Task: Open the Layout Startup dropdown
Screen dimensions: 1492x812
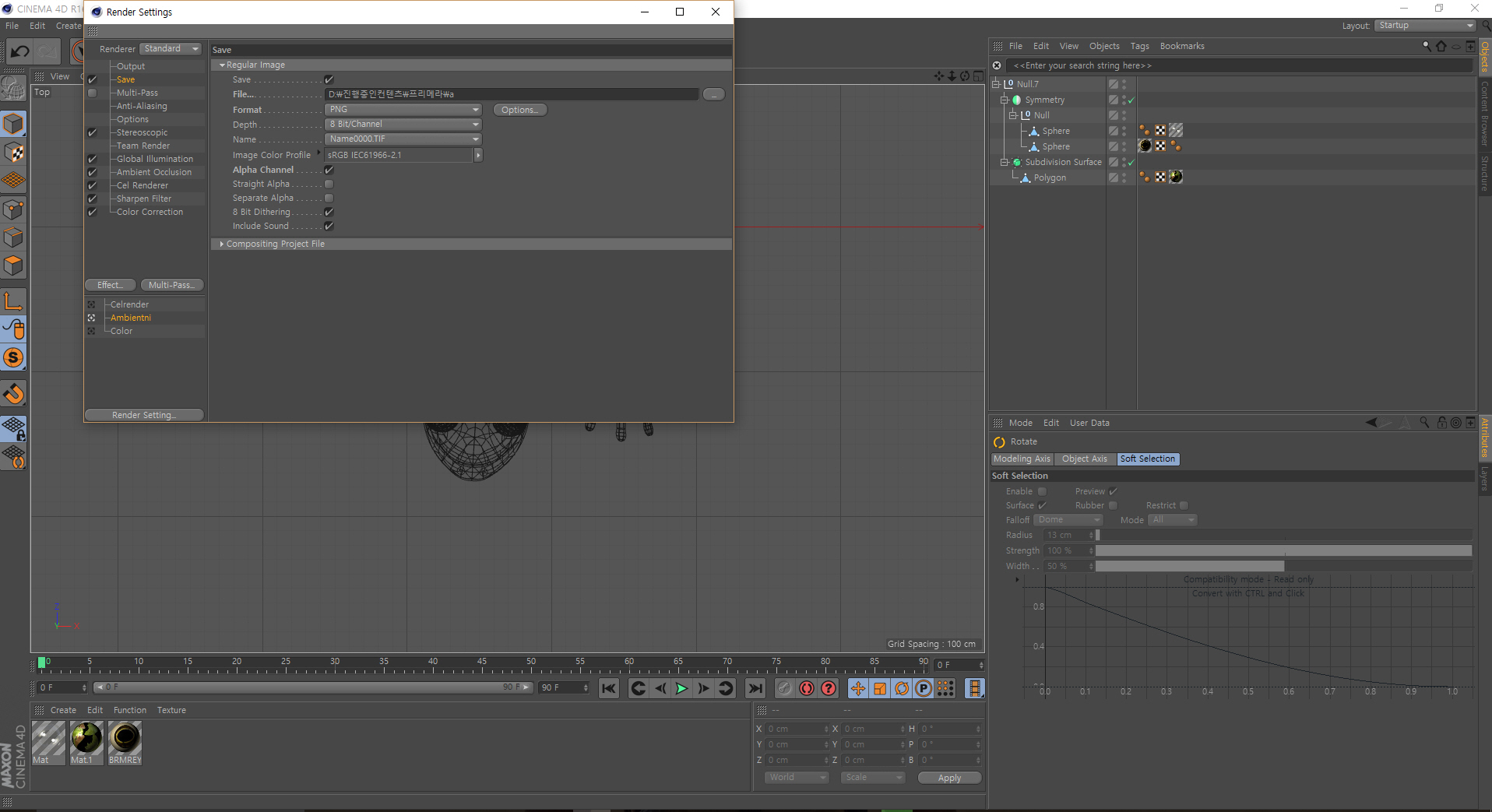Action: [x=1425, y=26]
